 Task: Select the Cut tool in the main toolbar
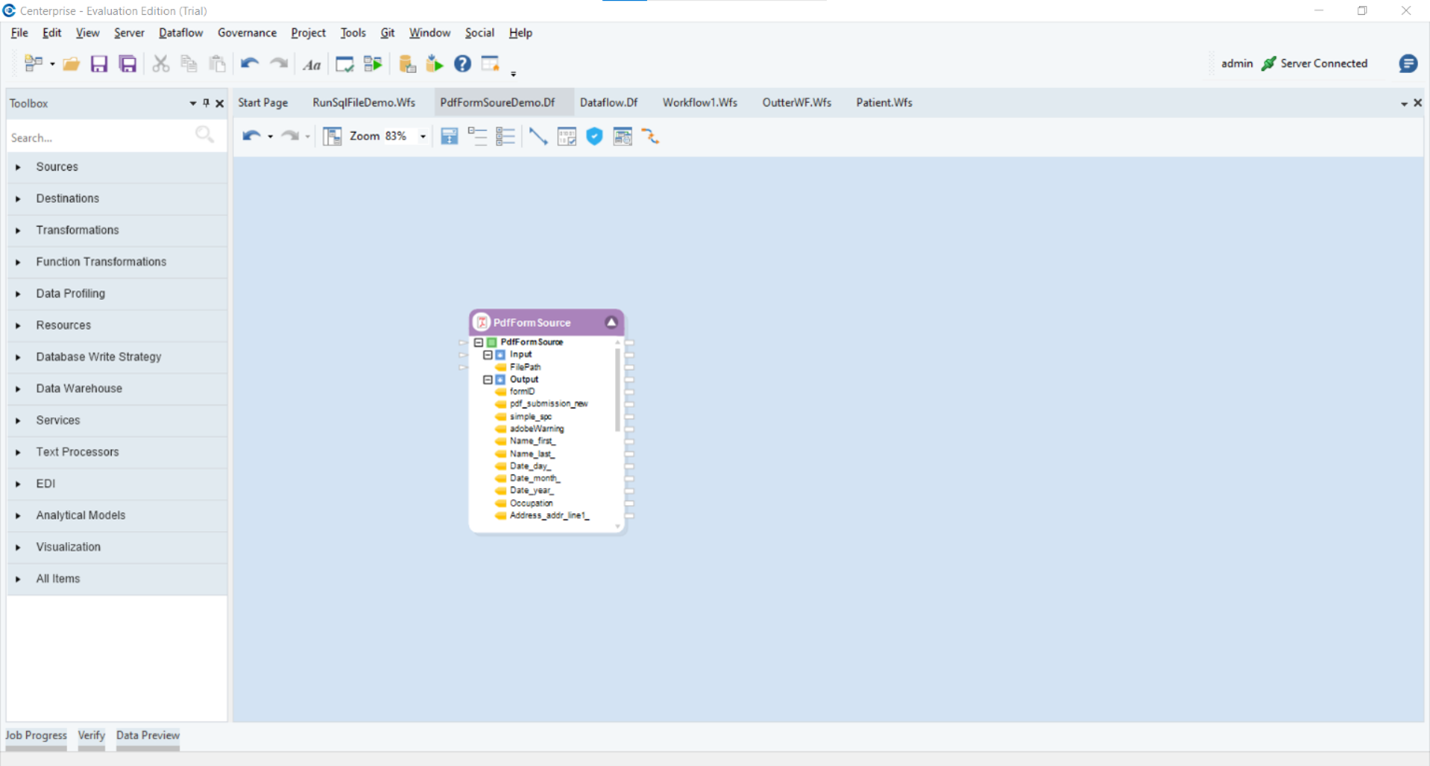point(161,63)
